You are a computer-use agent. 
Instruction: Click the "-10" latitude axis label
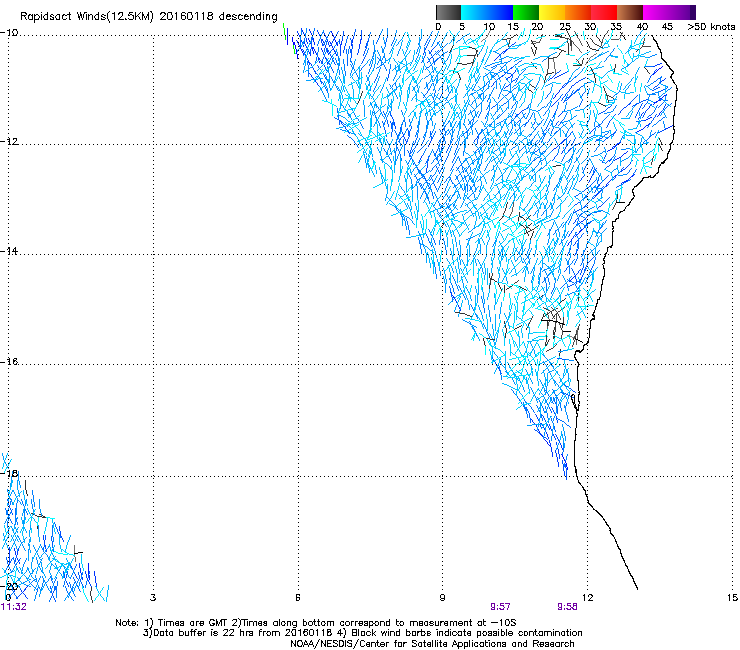click(x=9, y=32)
